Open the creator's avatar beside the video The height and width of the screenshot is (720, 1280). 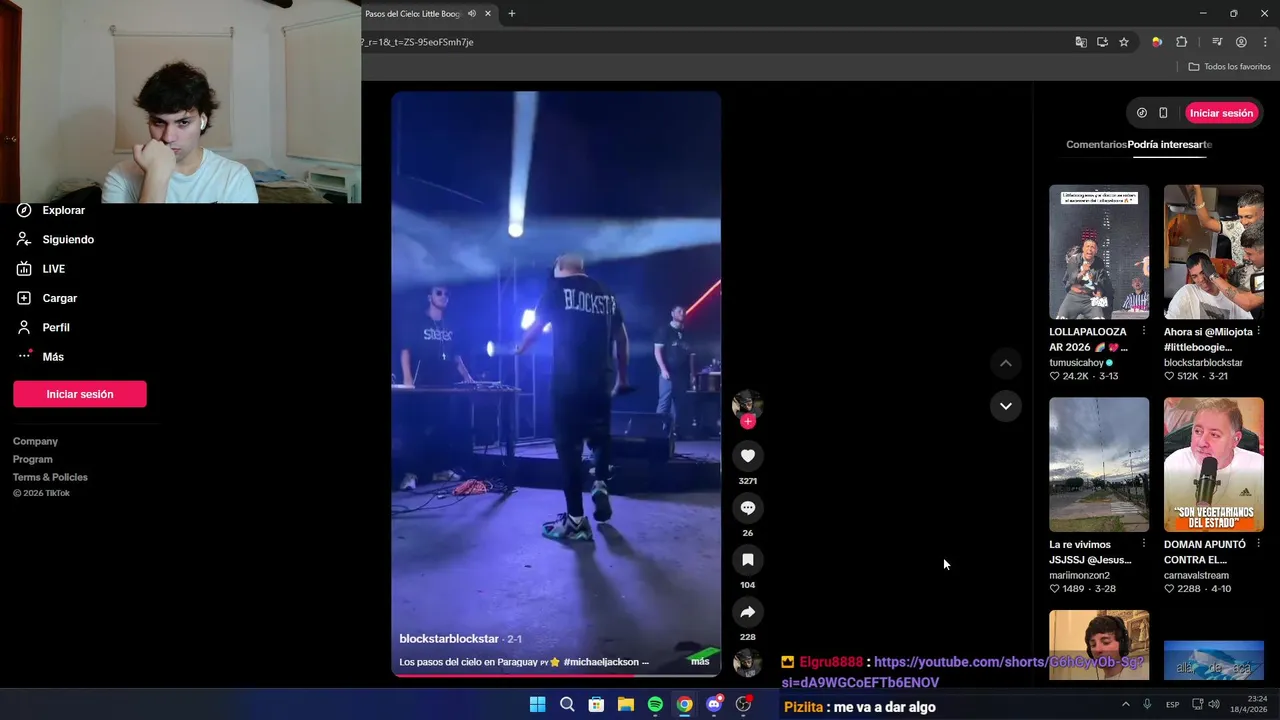[x=747, y=404]
